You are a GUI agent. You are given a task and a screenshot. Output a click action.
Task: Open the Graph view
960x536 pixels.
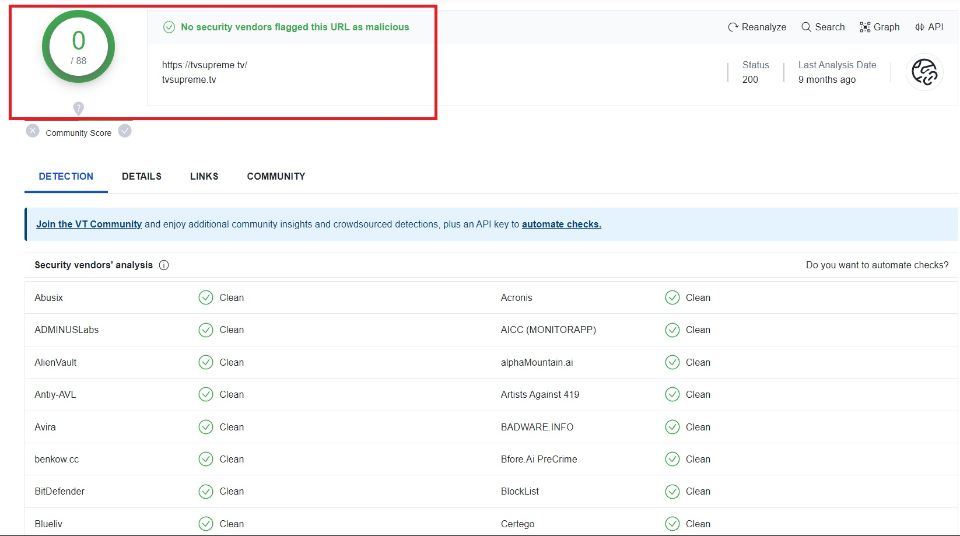point(879,27)
